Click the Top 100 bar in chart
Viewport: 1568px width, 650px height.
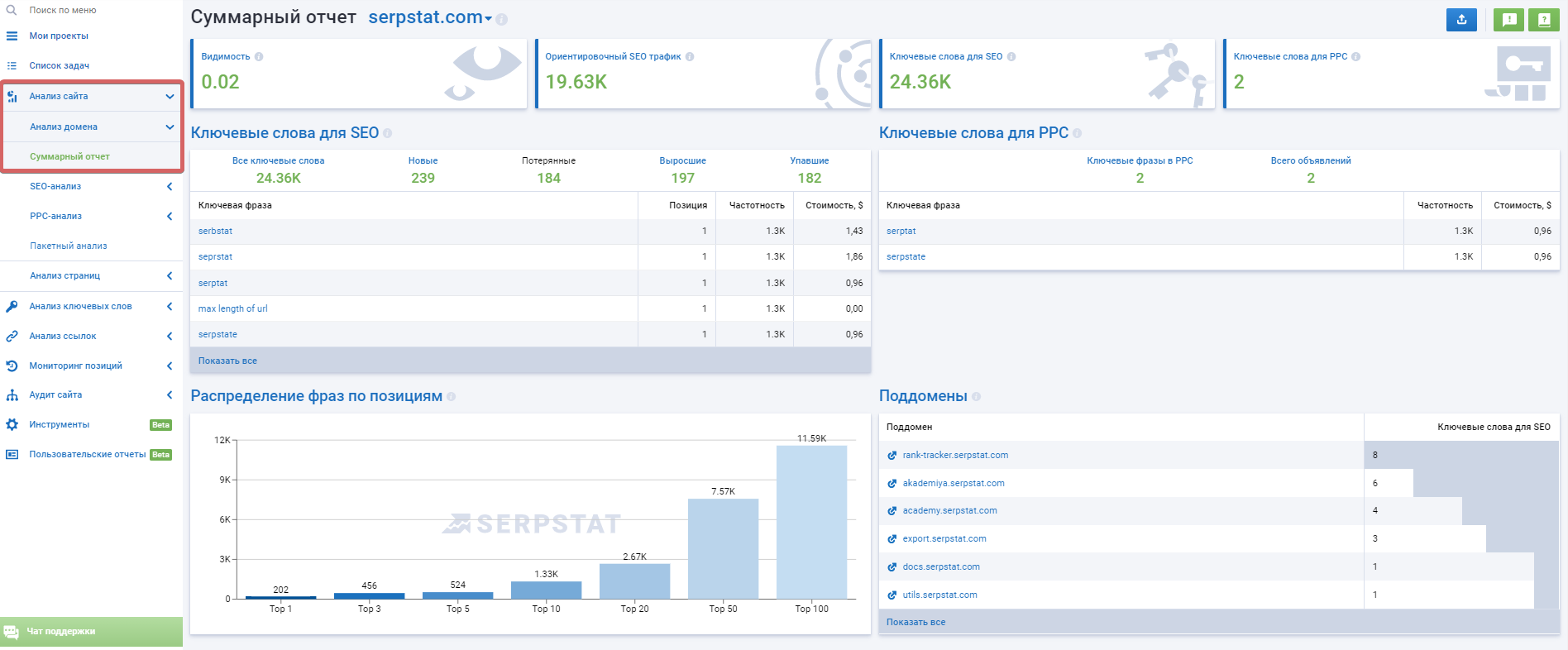pyautogui.click(x=811, y=522)
